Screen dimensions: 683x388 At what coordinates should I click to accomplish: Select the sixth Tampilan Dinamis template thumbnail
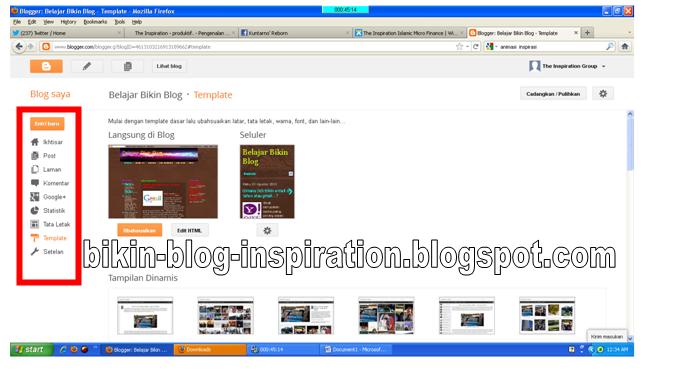tap(547, 316)
